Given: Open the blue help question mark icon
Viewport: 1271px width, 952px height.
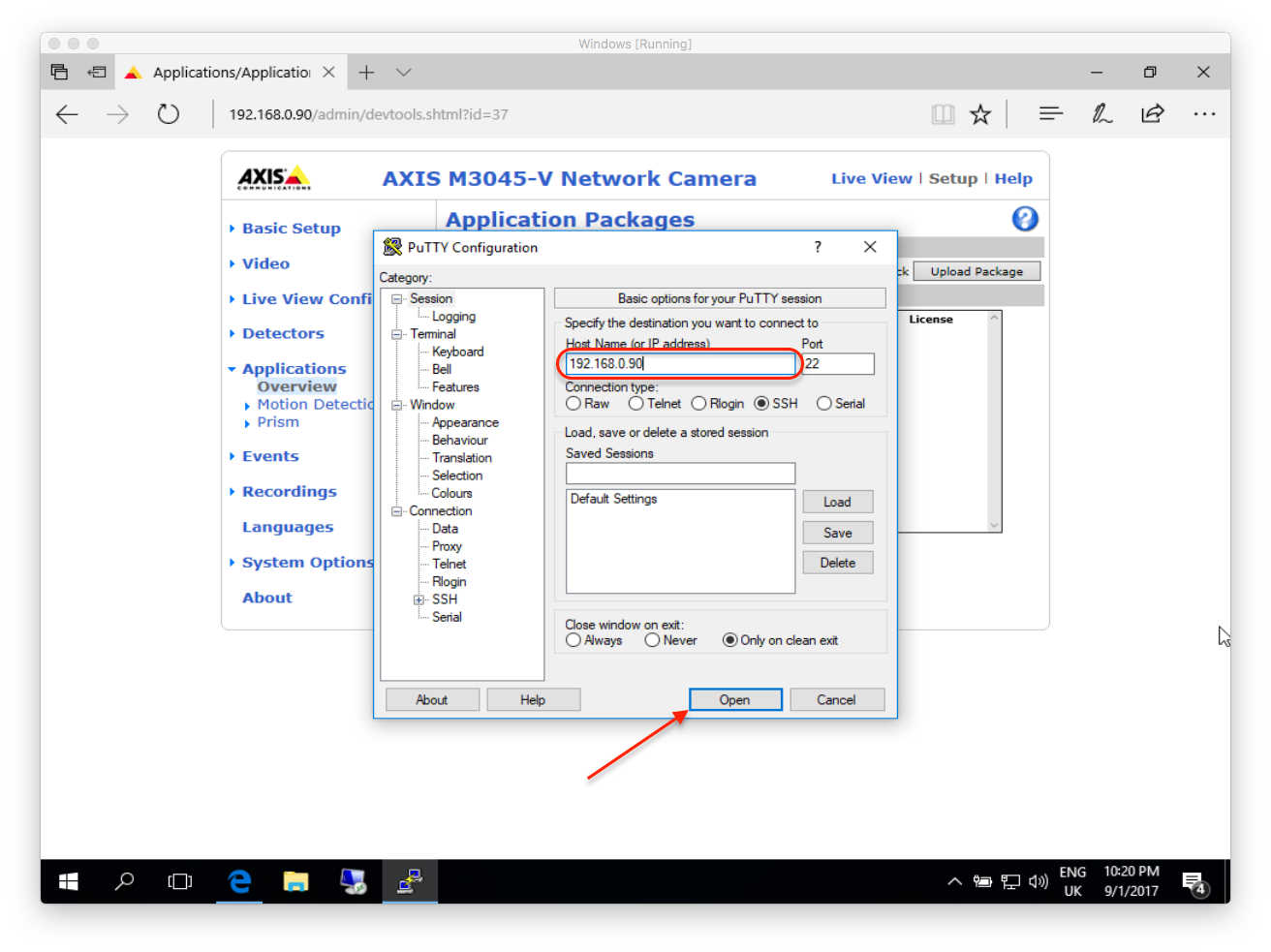Looking at the screenshot, I should coord(1025,219).
